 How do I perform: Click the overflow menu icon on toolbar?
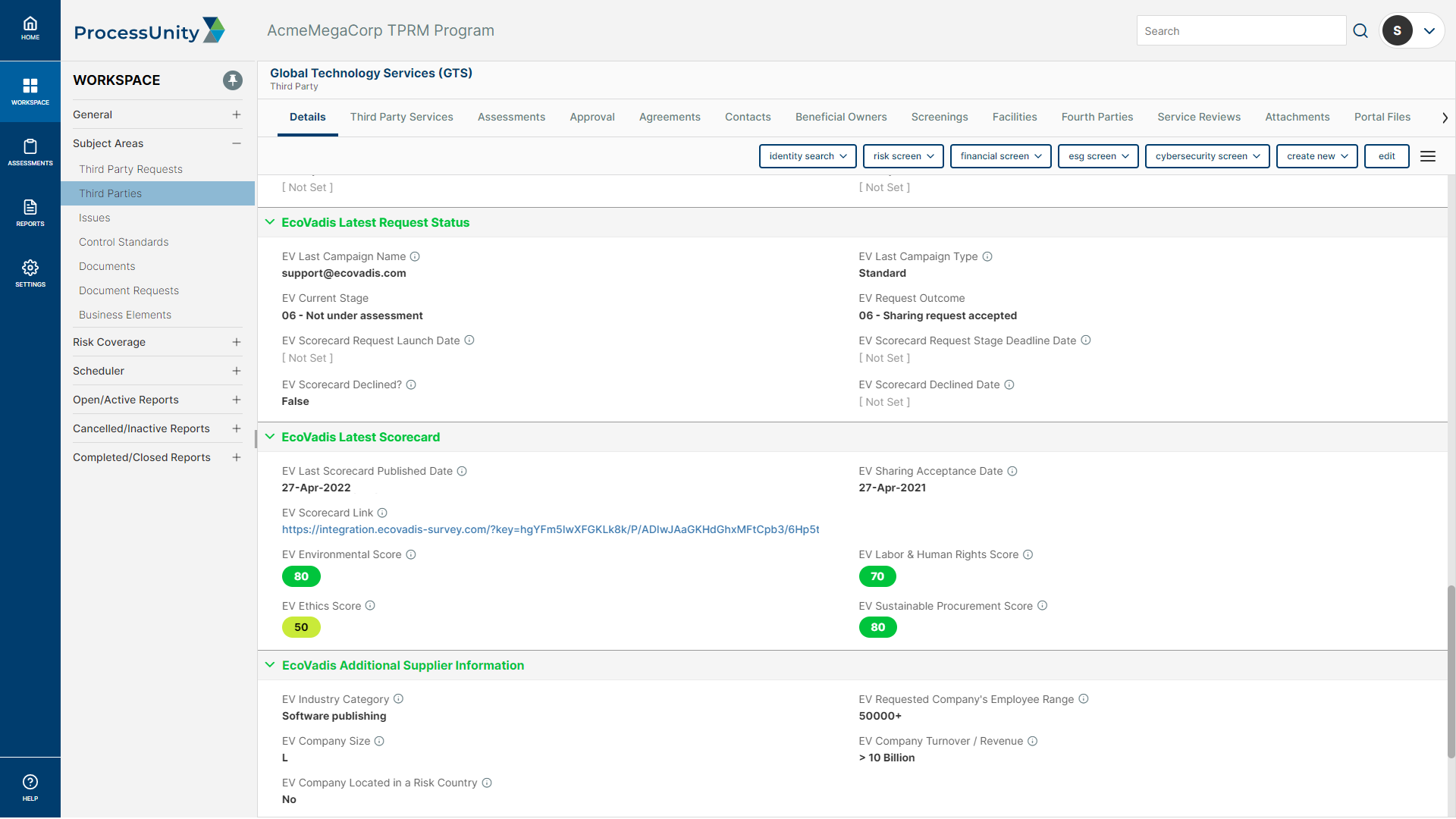point(1428,156)
